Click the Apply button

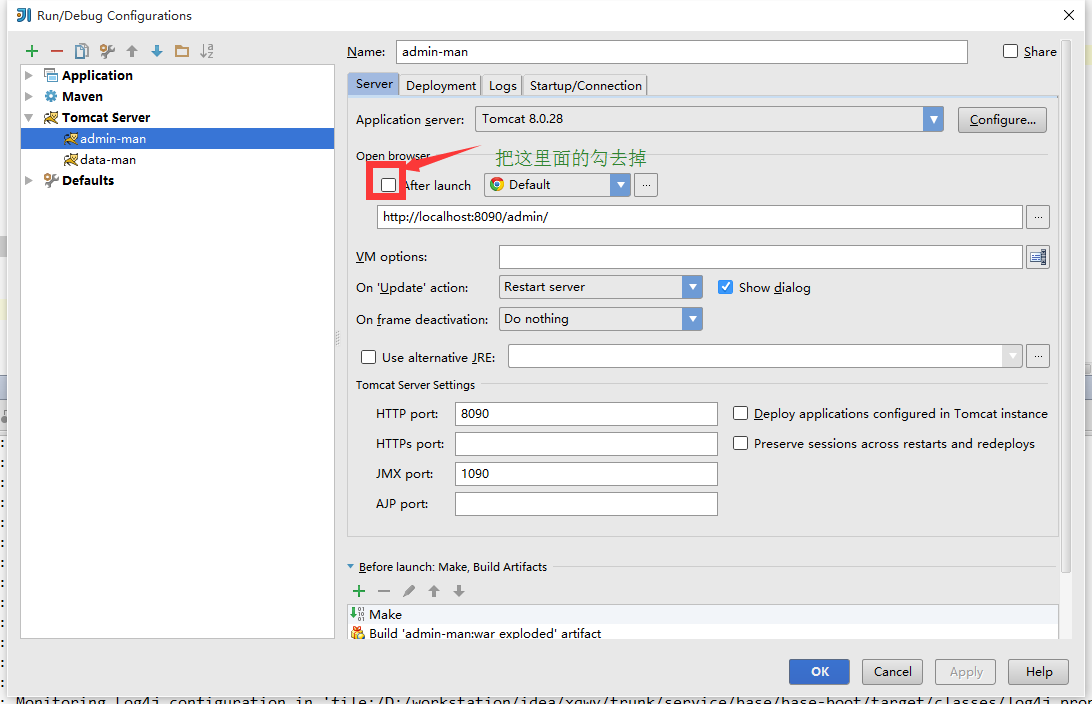(x=966, y=672)
